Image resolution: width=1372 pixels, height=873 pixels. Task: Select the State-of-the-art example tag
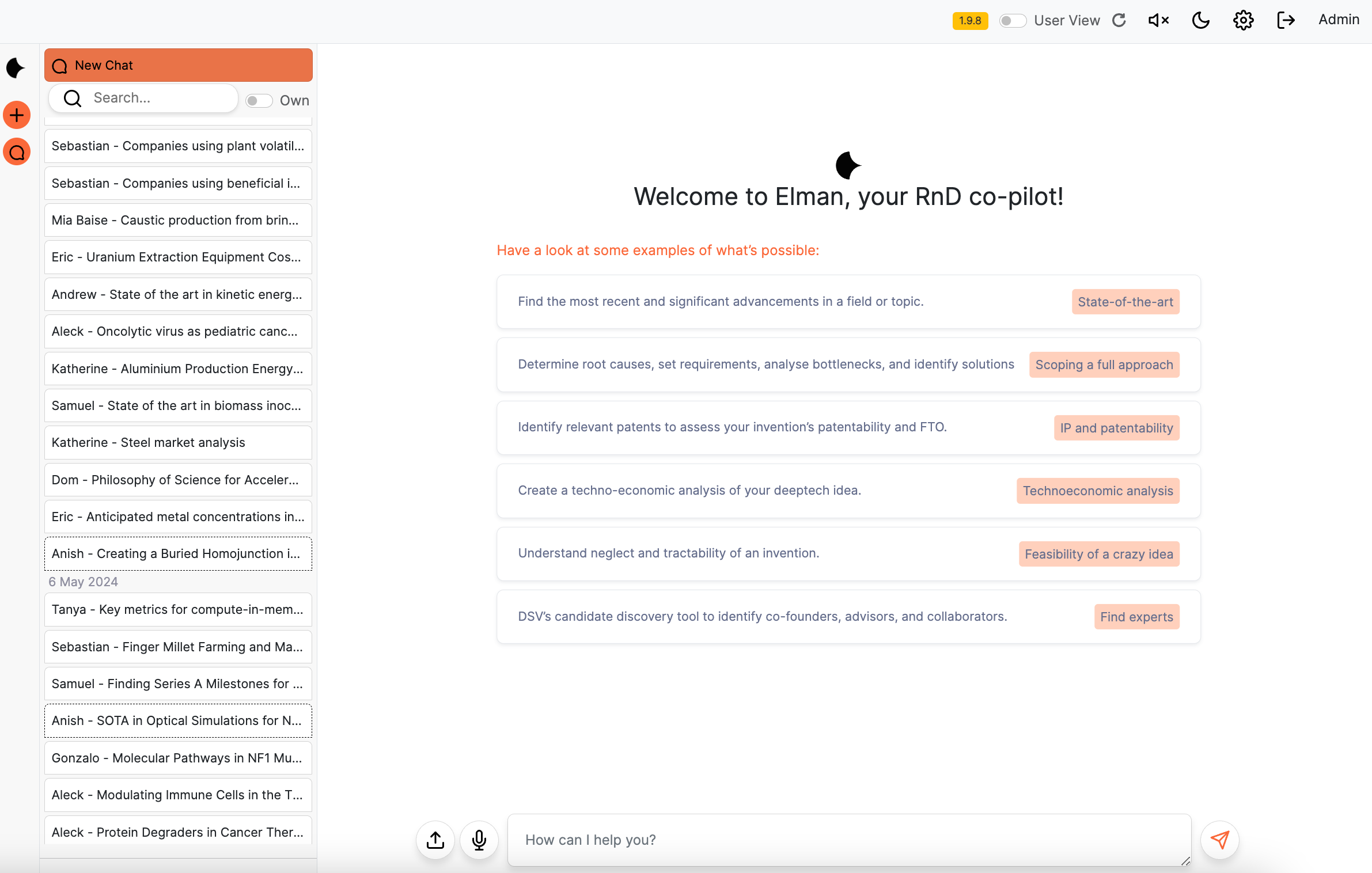point(1125,302)
